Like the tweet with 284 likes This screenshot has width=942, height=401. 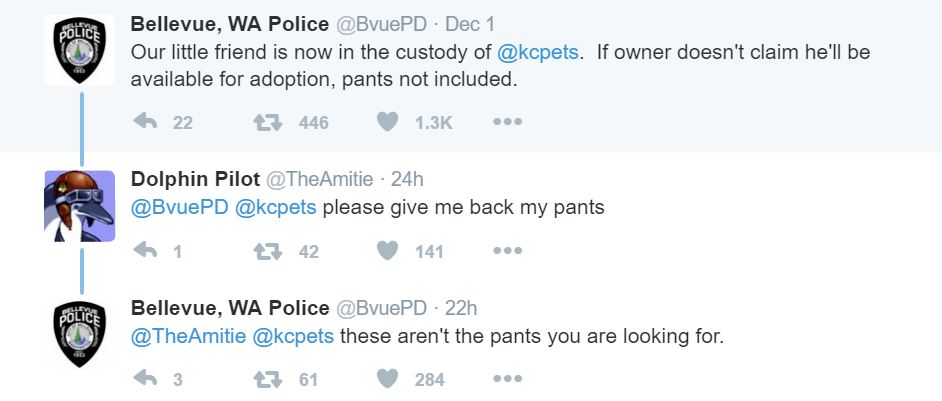click(x=387, y=379)
